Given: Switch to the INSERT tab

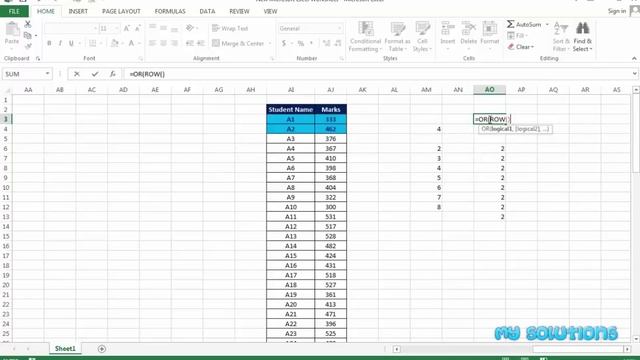Looking at the screenshot, I should [78, 11].
